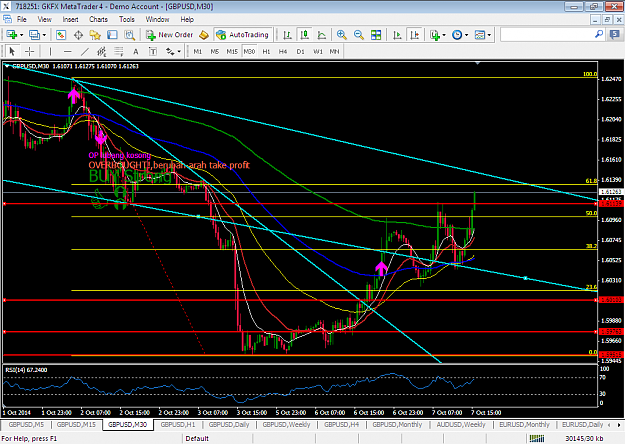Switch timeframe to M15

232,51
